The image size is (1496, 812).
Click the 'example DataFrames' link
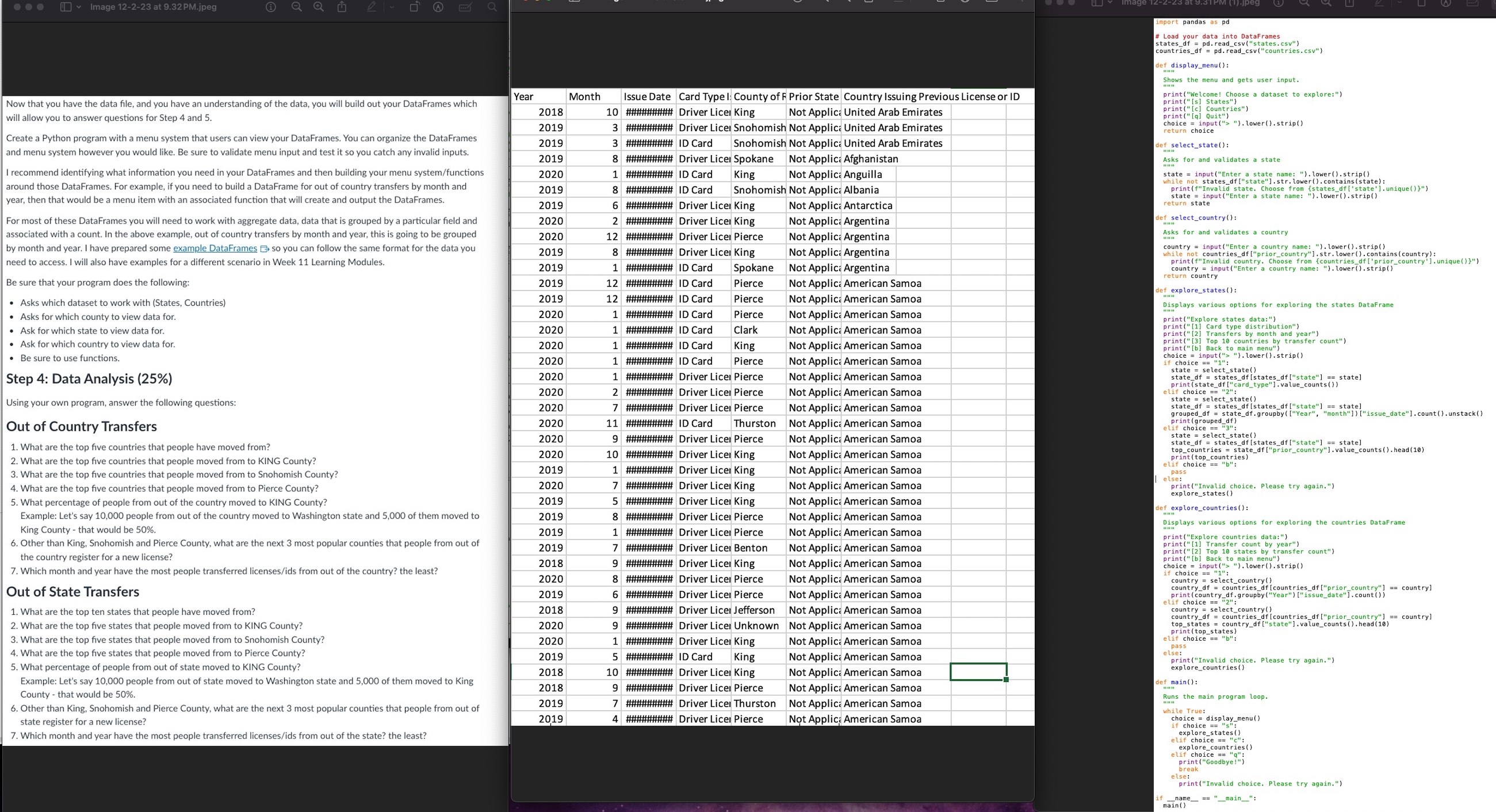pyautogui.click(x=215, y=248)
